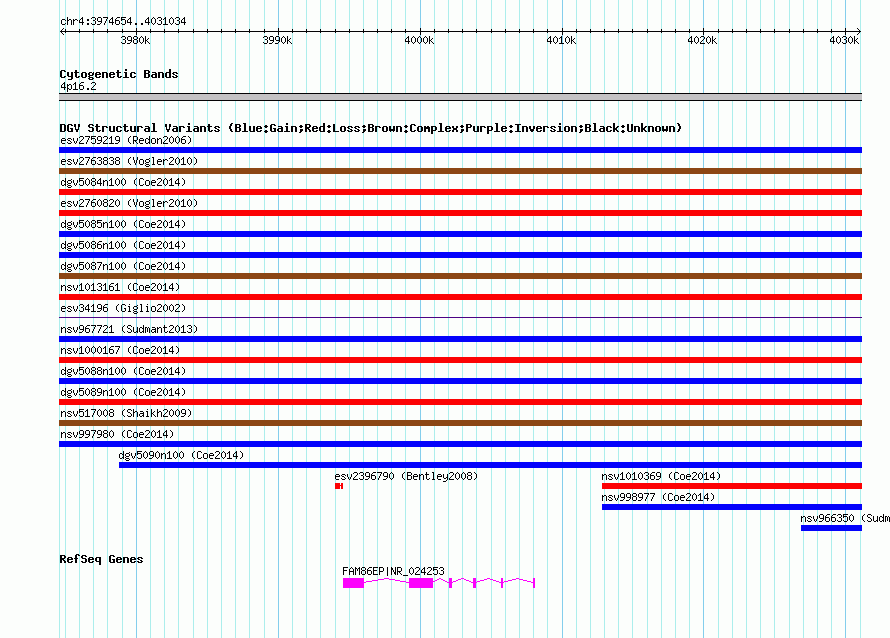Select the blue nsv998977 gain variant bar
Image resolution: width=890 pixels, height=638 pixels.
732,507
